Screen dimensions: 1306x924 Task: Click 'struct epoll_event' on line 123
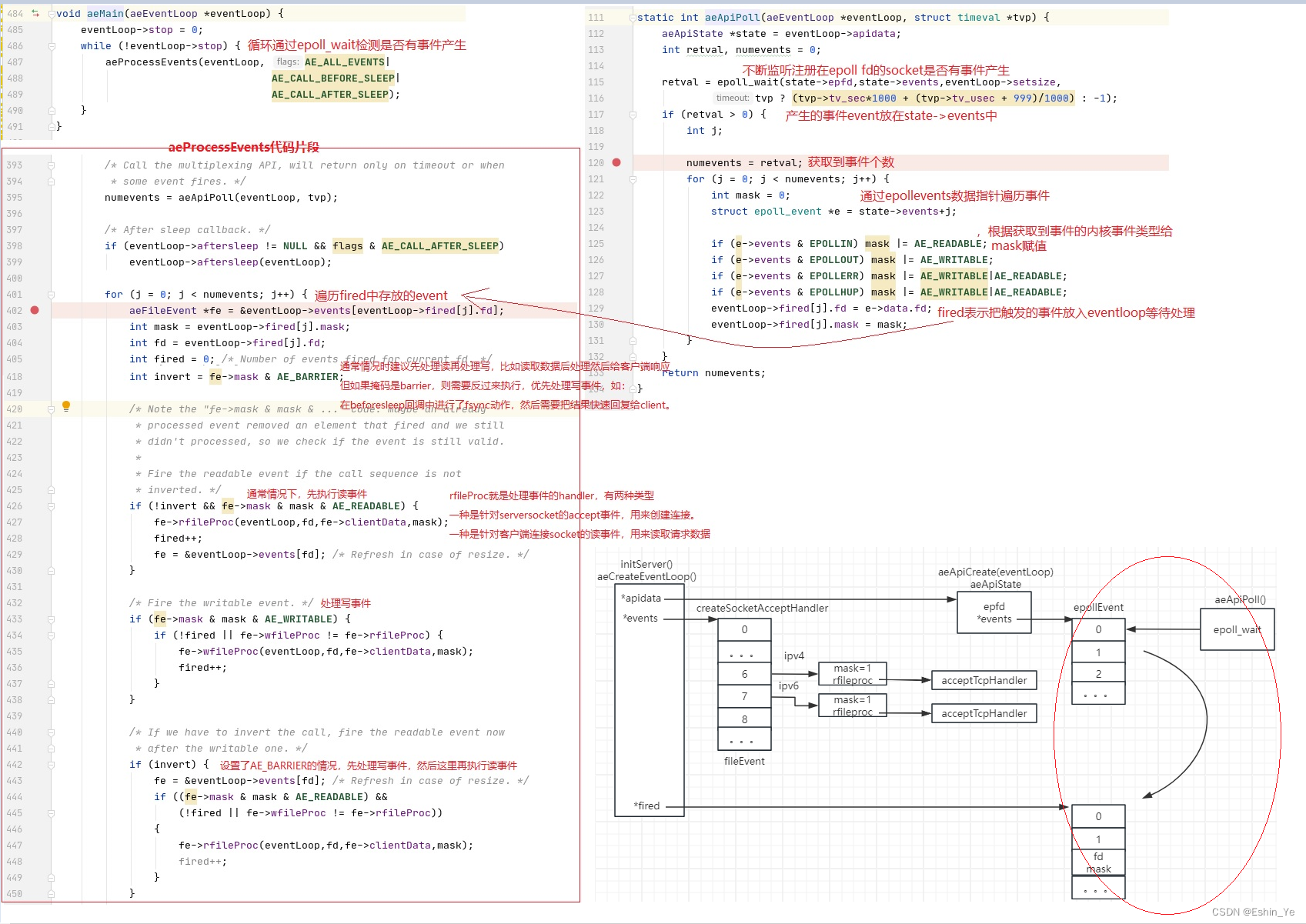pos(767,212)
